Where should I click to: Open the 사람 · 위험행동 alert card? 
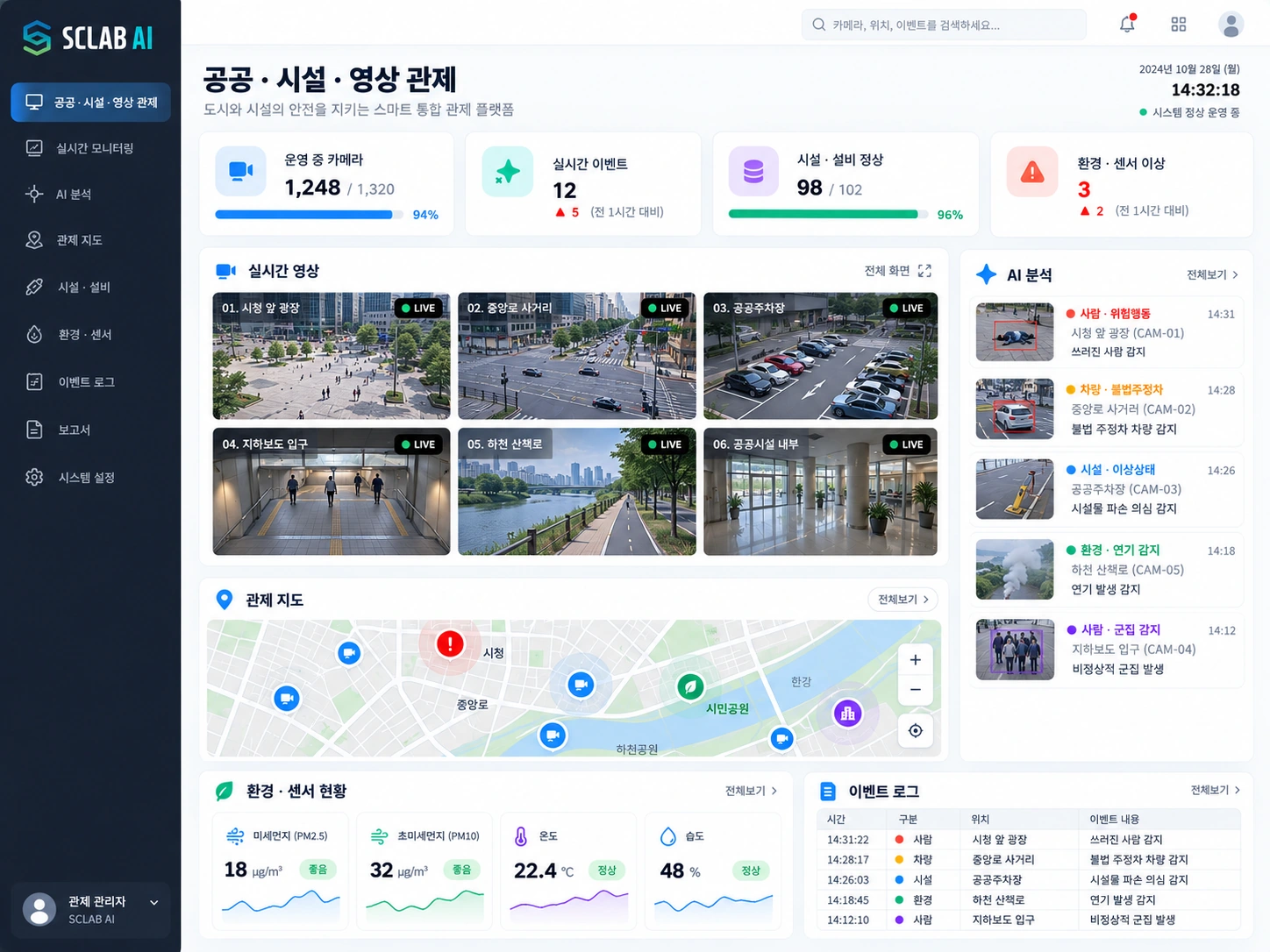point(1107,332)
